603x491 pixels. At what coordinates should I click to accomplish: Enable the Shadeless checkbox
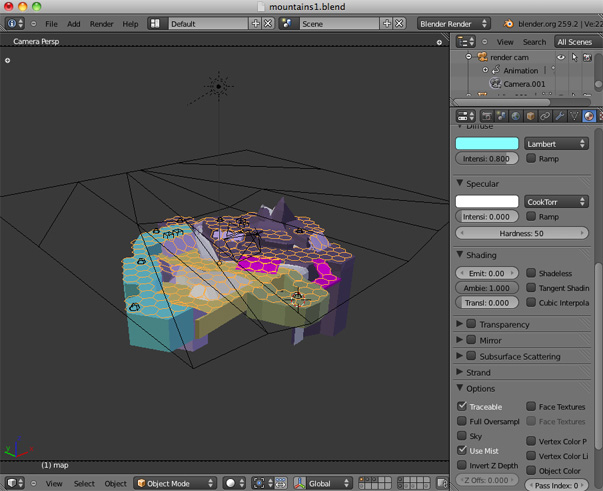531,273
